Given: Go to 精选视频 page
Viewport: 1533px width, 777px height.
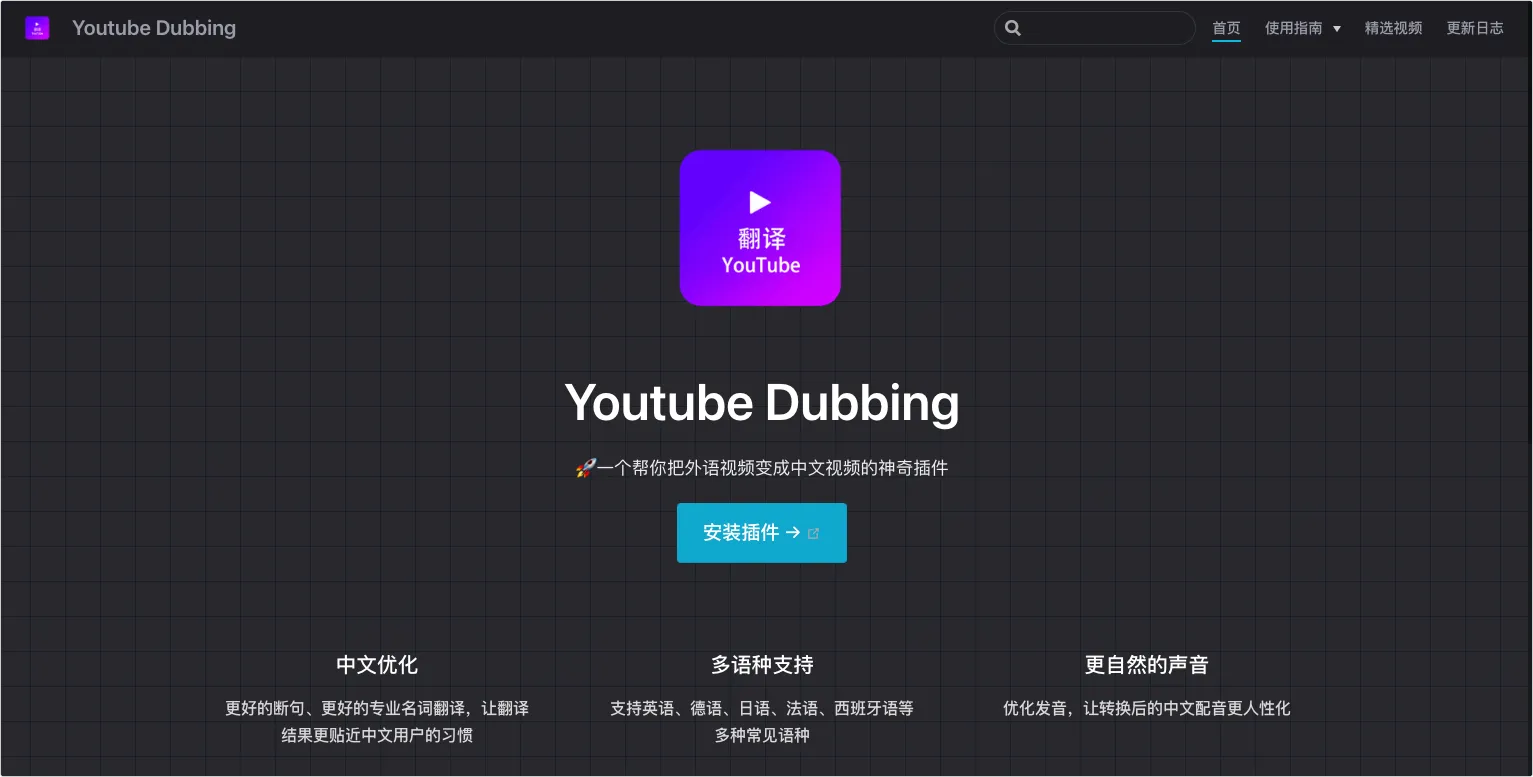Looking at the screenshot, I should (1393, 28).
